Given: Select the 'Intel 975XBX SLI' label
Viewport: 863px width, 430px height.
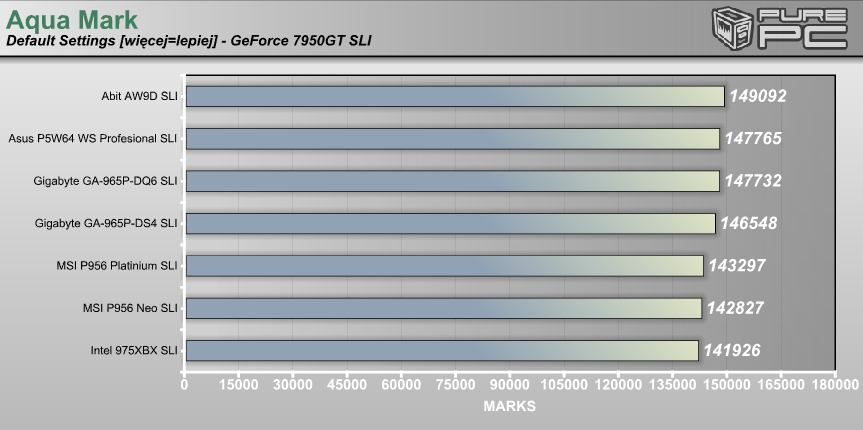Looking at the screenshot, I should tap(134, 351).
